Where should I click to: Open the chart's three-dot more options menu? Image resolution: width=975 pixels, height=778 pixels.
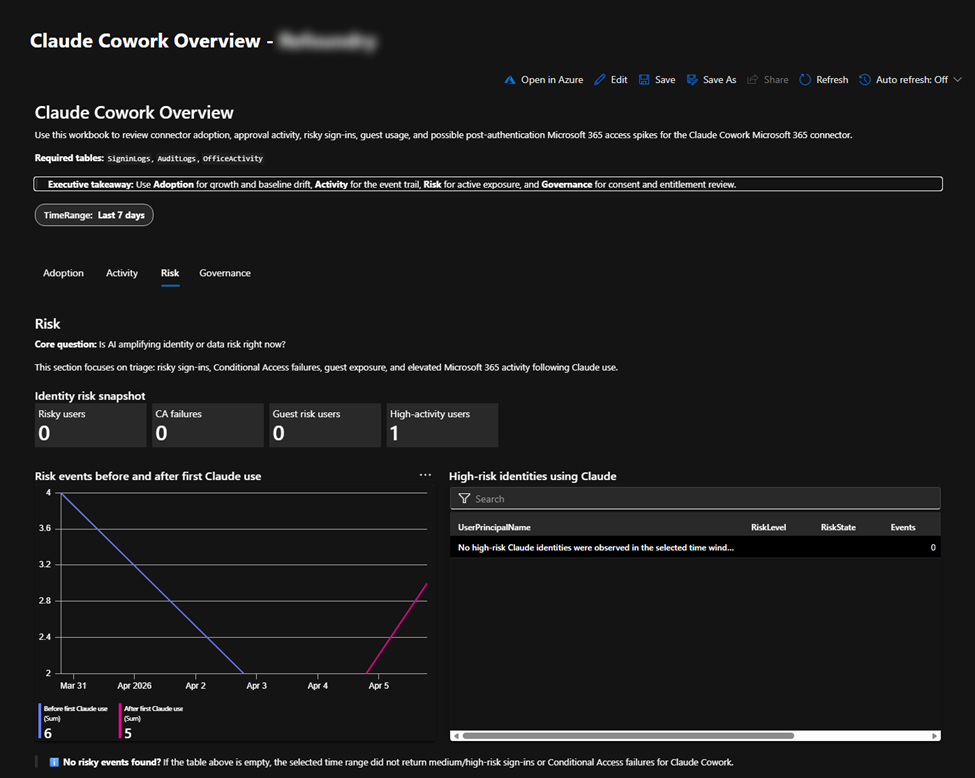pyautogui.click(x=425, y=475)
